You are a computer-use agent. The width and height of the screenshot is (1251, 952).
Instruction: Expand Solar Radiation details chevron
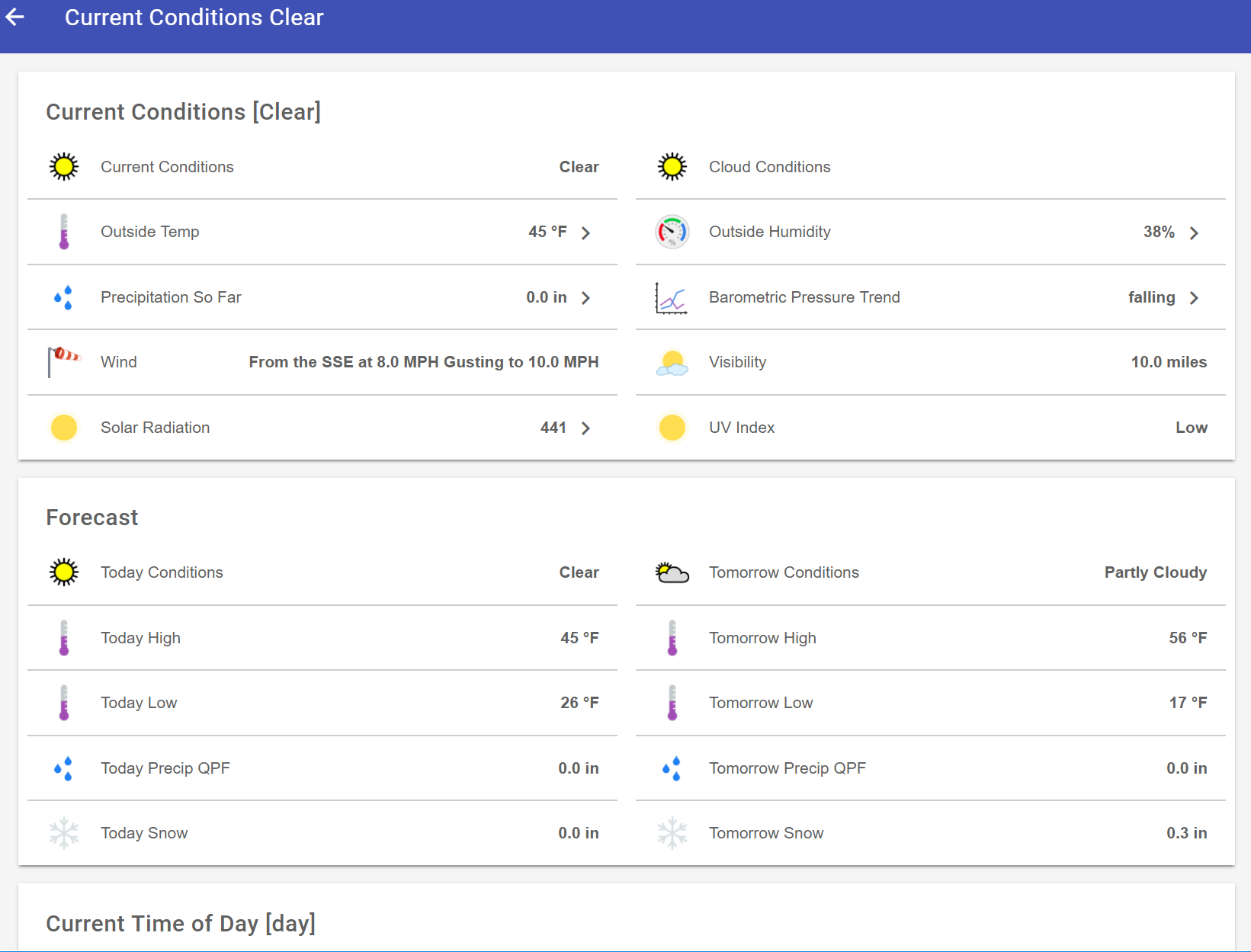point(585,428)
